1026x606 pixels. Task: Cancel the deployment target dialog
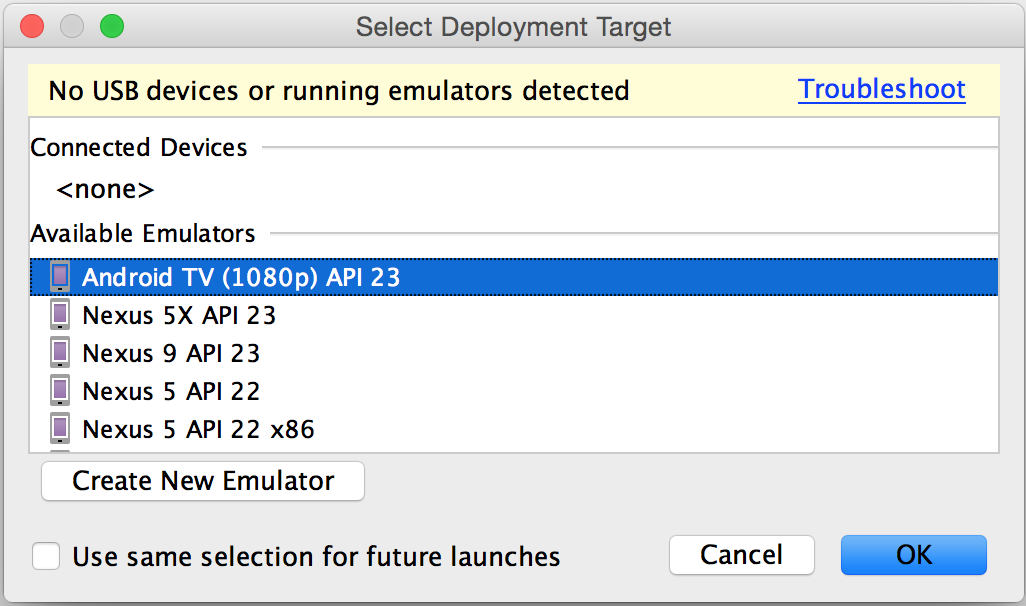click(741, 555)
